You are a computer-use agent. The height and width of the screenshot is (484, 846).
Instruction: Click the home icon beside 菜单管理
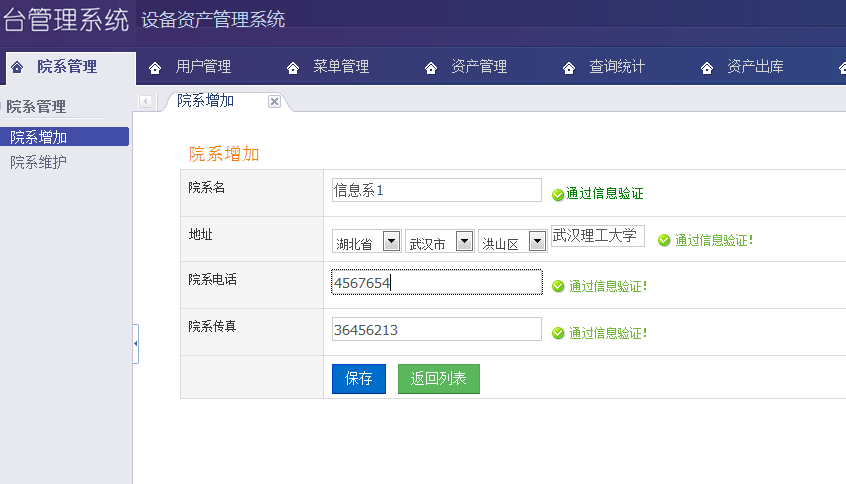[x=293, y=68]
